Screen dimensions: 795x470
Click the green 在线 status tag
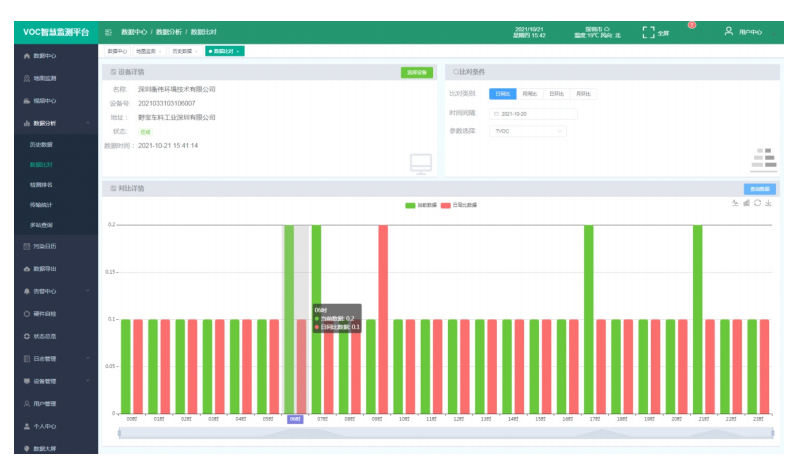146,132
